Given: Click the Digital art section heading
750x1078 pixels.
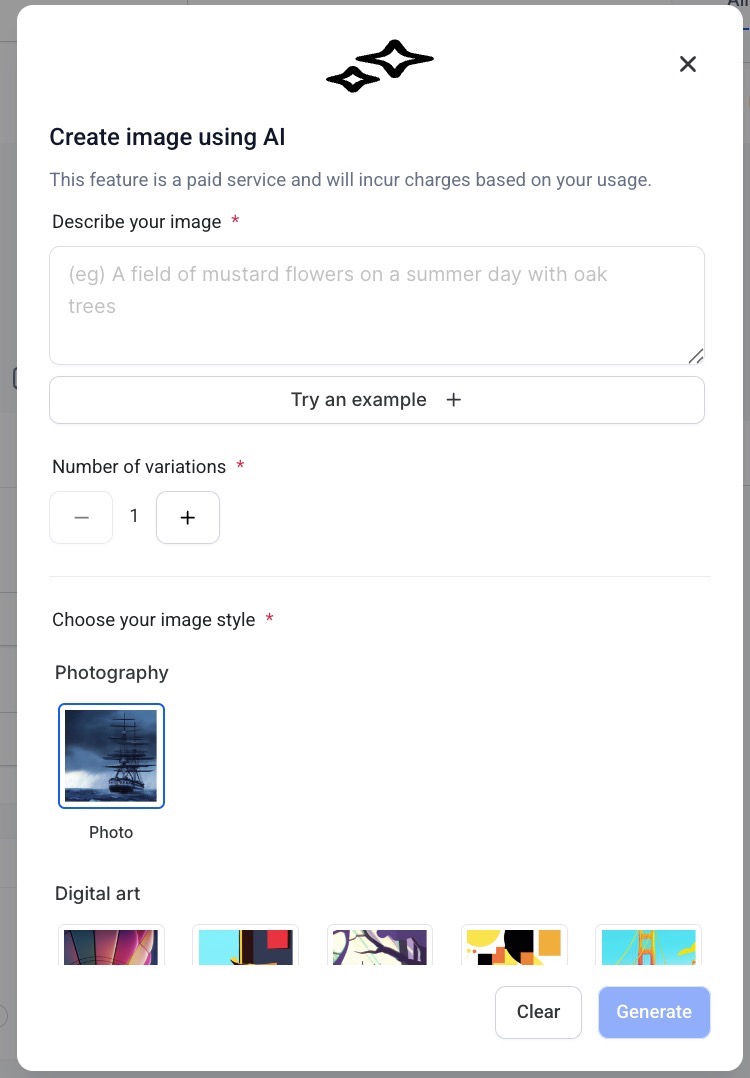Looking at the screenshot, I should click(x=98, y=893).
